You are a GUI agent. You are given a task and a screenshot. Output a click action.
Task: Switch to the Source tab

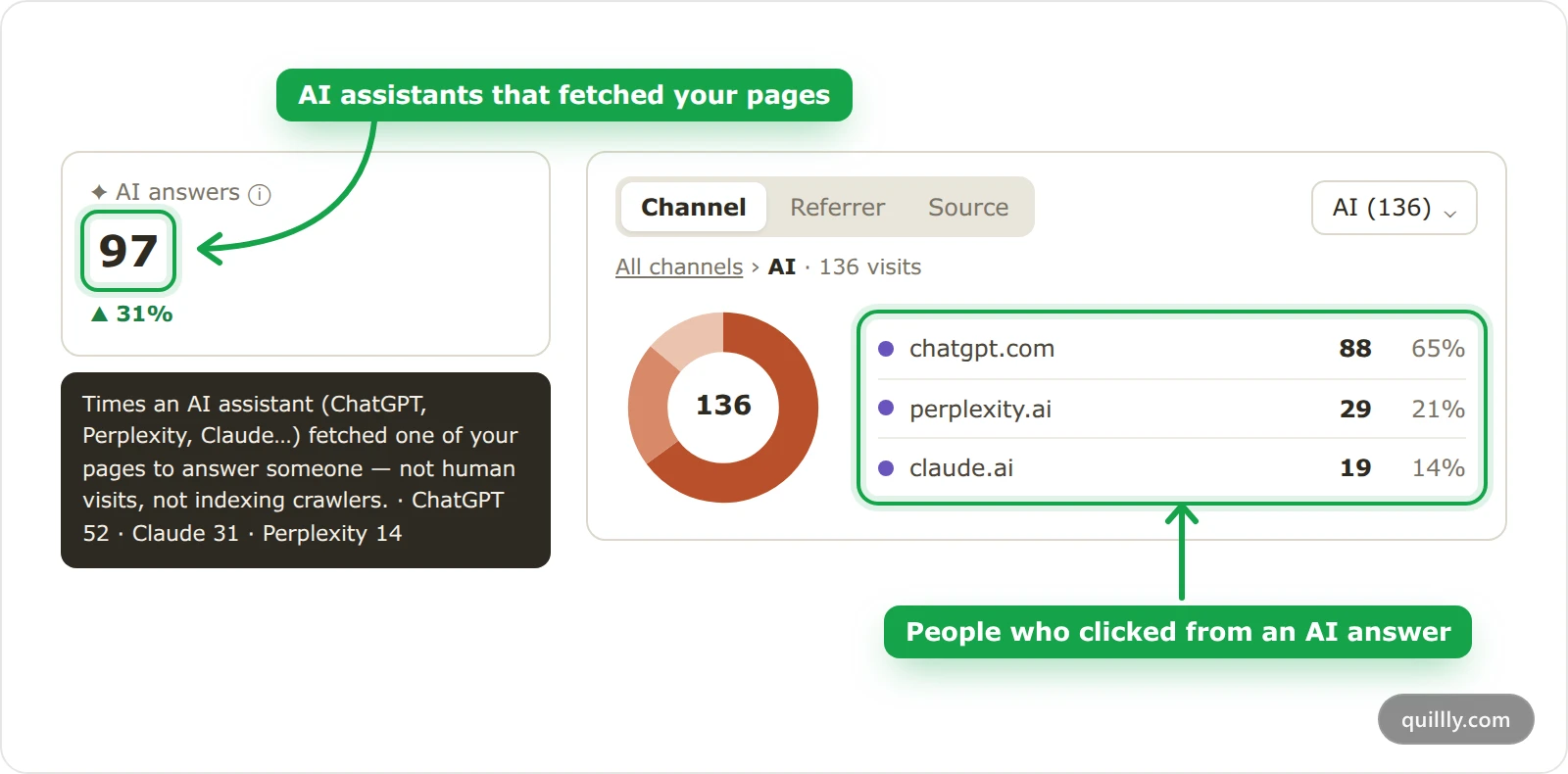(968, 207)
